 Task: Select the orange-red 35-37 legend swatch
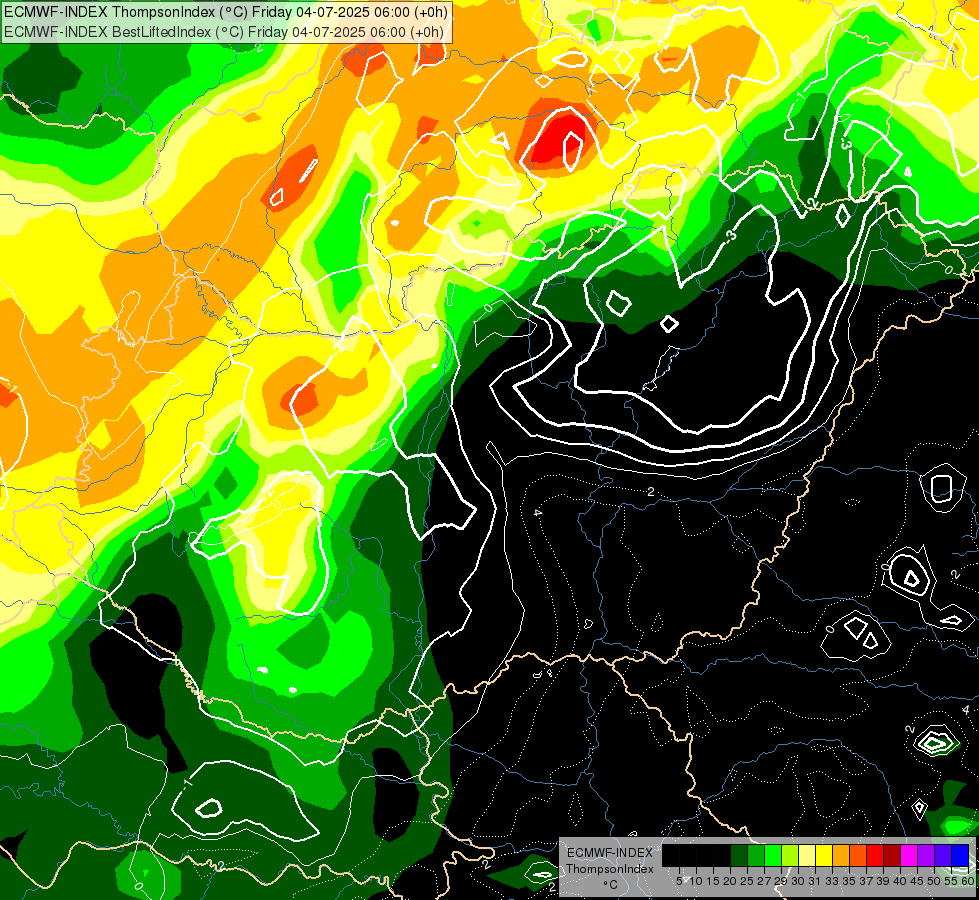[858, 855]
